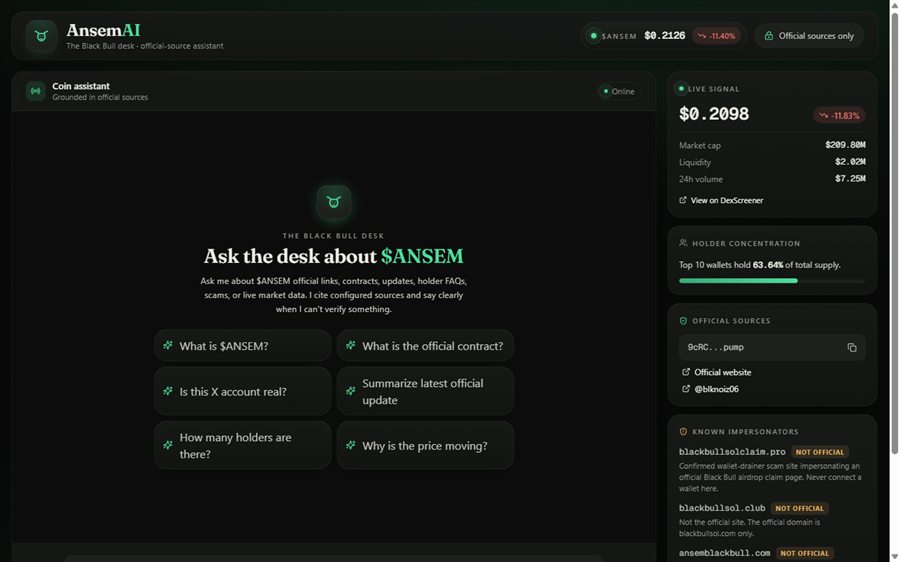Click the holder concentration people icon
Image resolution: width=900 pixels, height=562 pixels.
point(683,243)
